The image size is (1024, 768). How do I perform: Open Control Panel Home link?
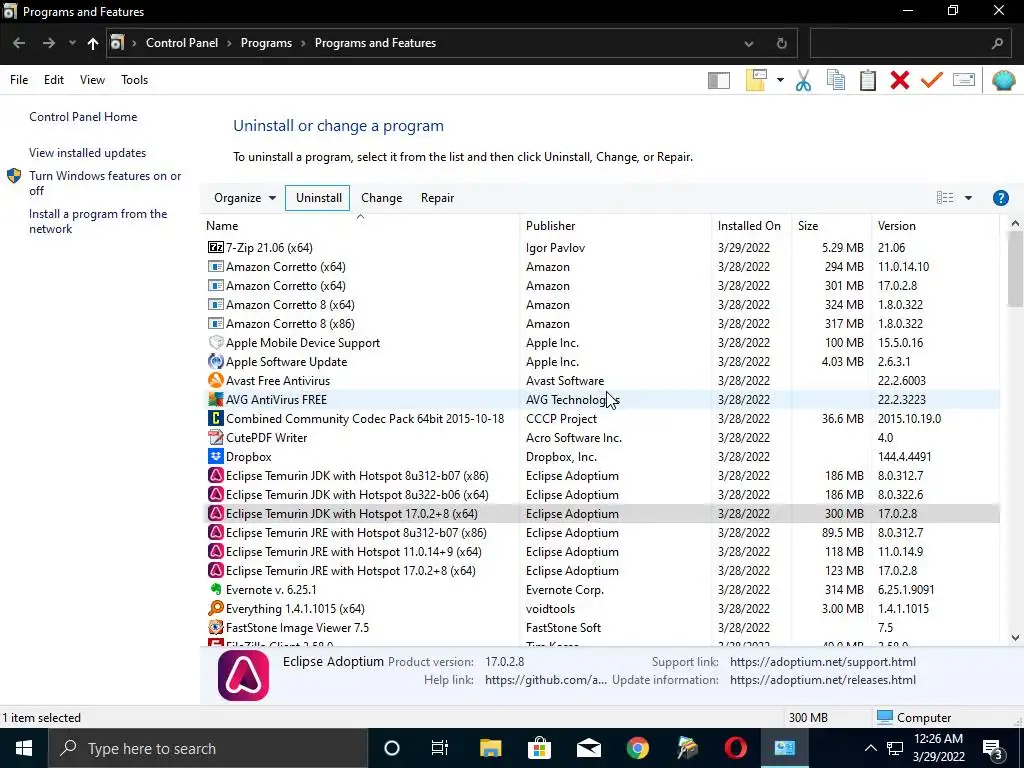(83, 117)
